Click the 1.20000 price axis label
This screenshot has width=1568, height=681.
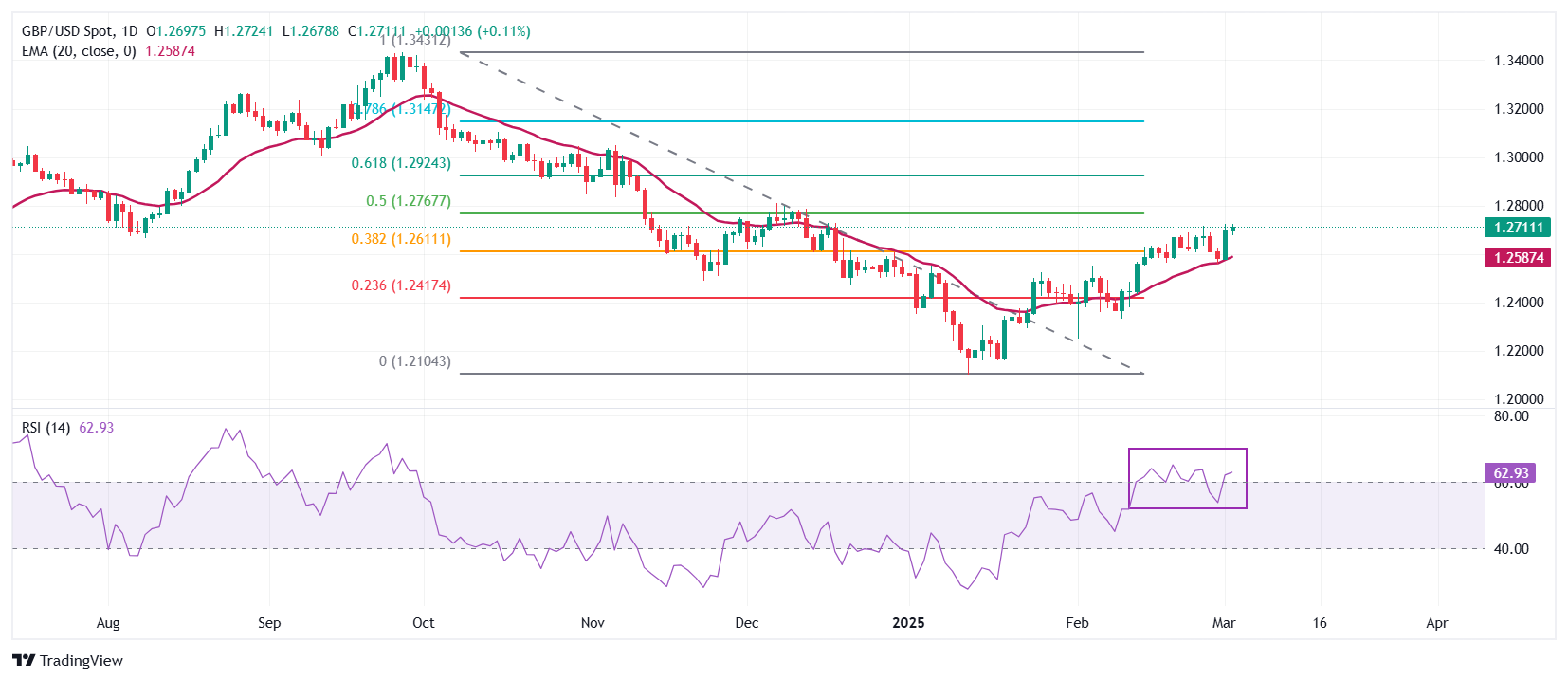(x=1519, y=399)
